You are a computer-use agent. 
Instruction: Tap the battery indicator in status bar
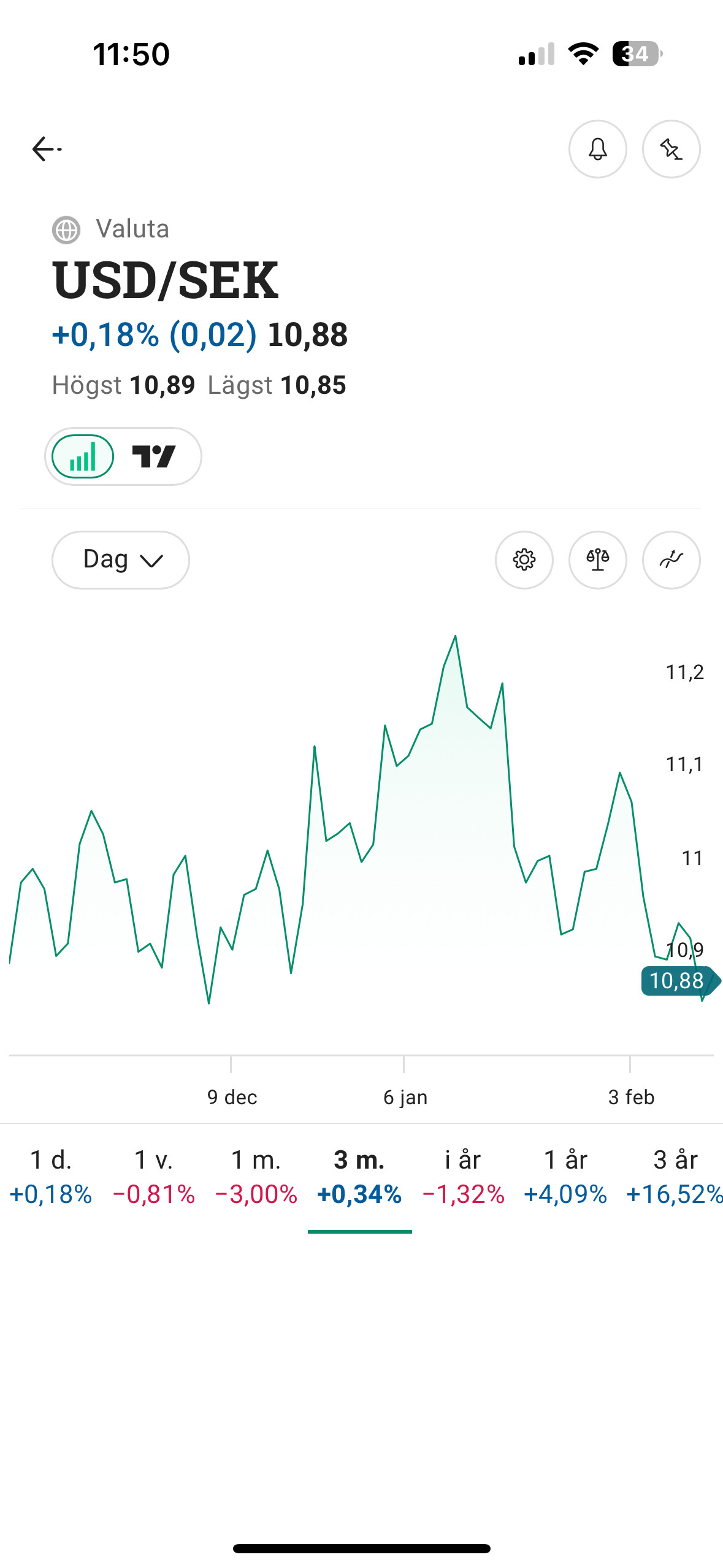637,54
